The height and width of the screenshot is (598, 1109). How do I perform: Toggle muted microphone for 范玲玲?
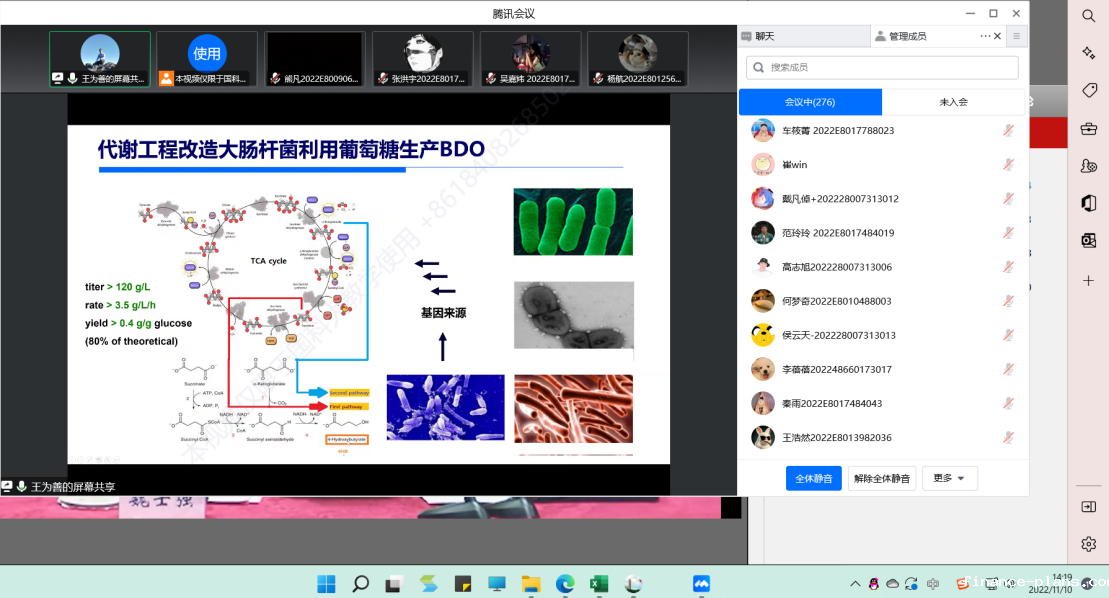[1009, 233]
